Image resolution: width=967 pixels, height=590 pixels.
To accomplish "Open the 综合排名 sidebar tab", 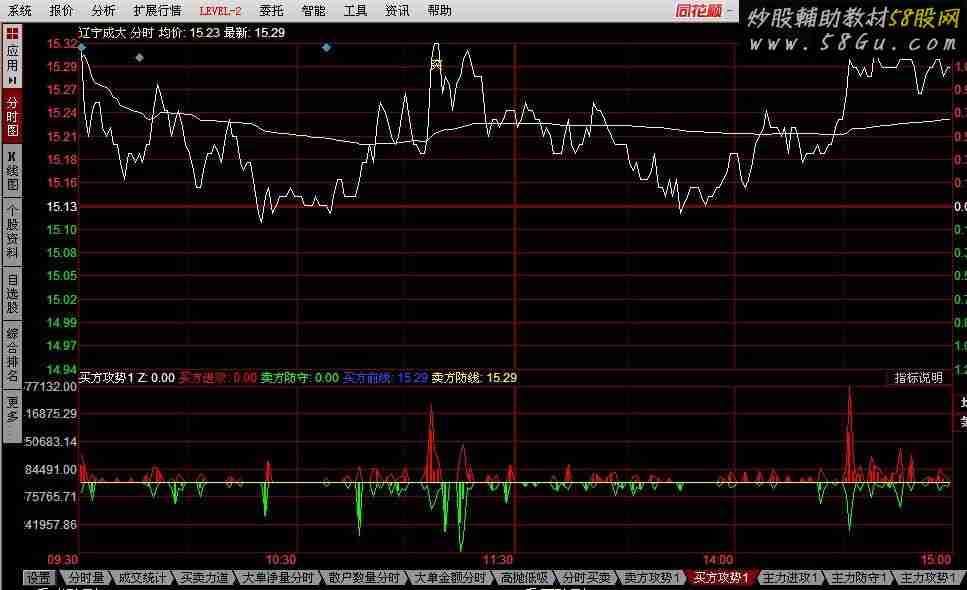I will (x=12, y=354).
